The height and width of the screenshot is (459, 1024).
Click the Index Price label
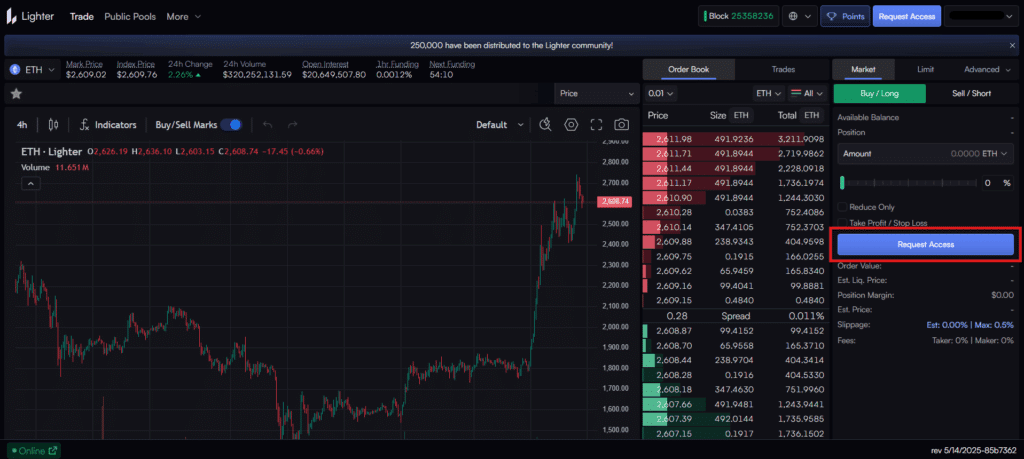click(x=136, y=64)
